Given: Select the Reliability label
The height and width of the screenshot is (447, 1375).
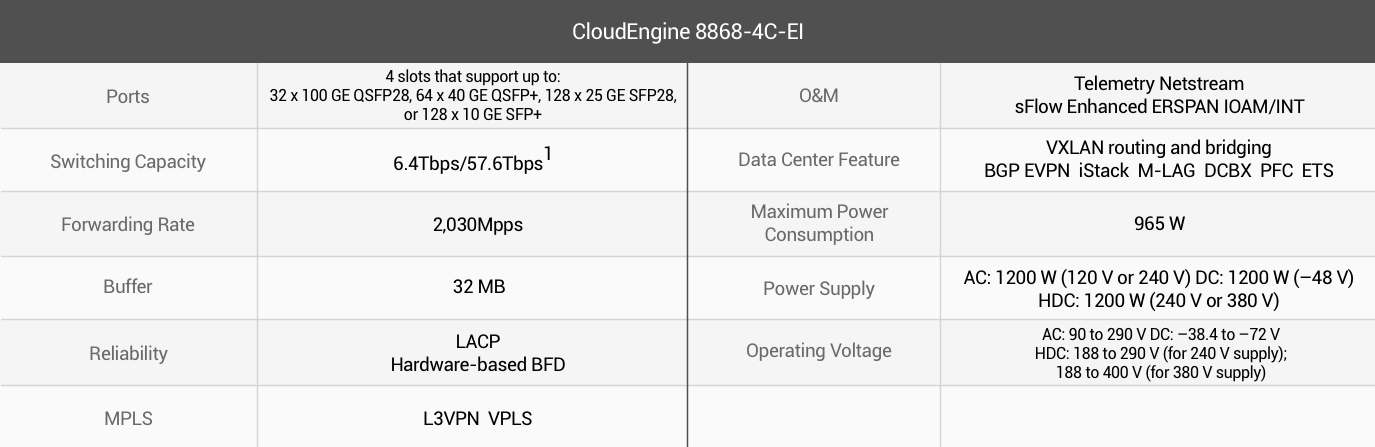Looking at the screenshot, I should [x=128, y=353].
